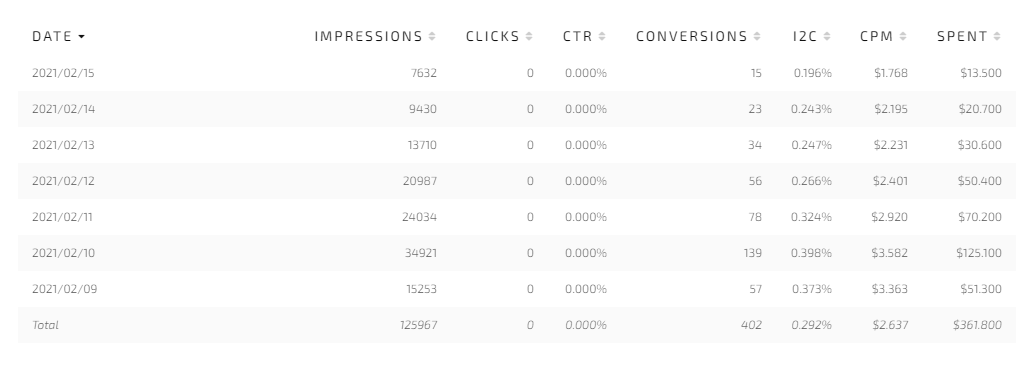Click the 2021/02/12 date cell
This screenshot has height=365, width=1036.
tap(63, 181)
